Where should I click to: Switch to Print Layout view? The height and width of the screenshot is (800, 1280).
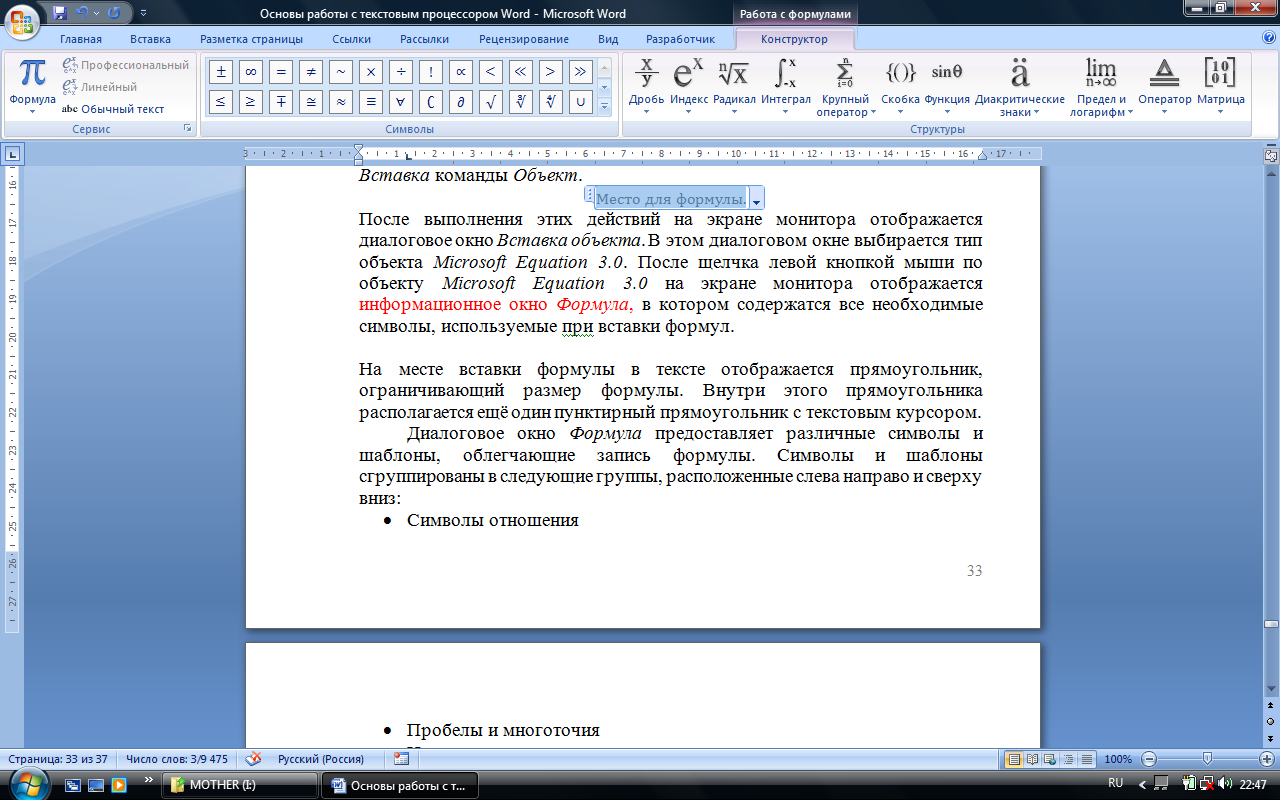[1014, 759]
